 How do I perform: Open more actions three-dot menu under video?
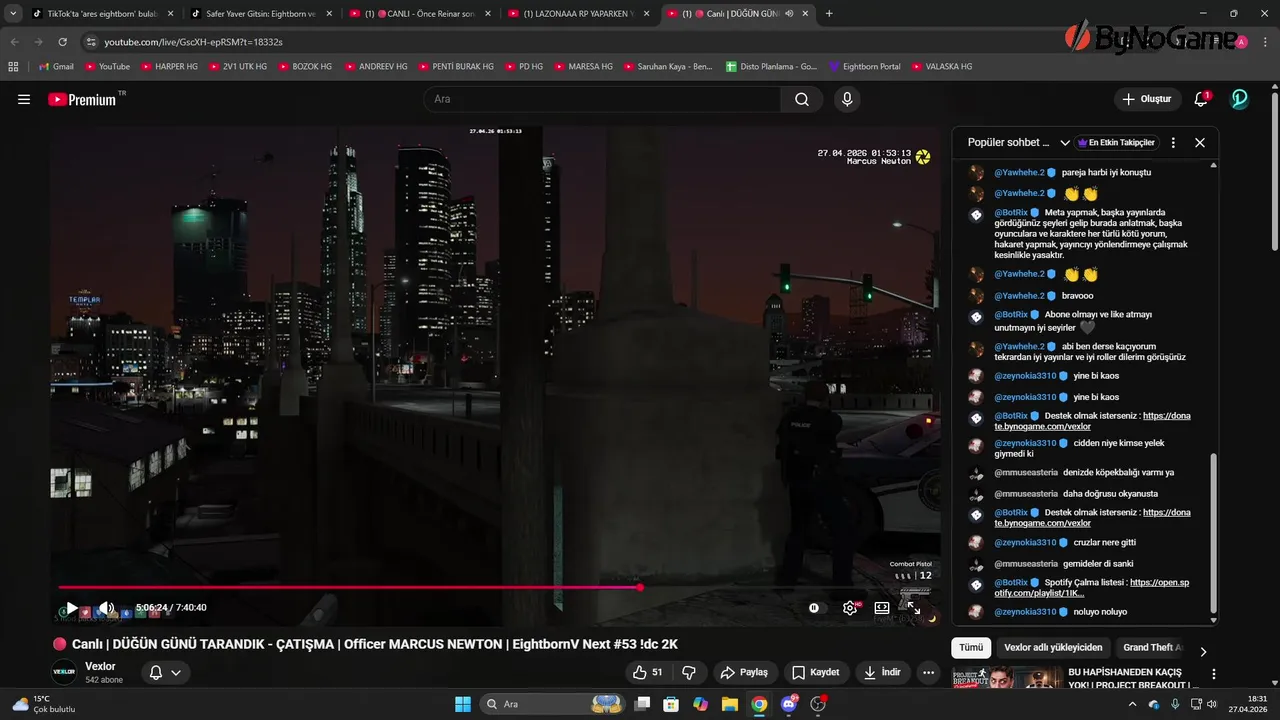(929, 672)
